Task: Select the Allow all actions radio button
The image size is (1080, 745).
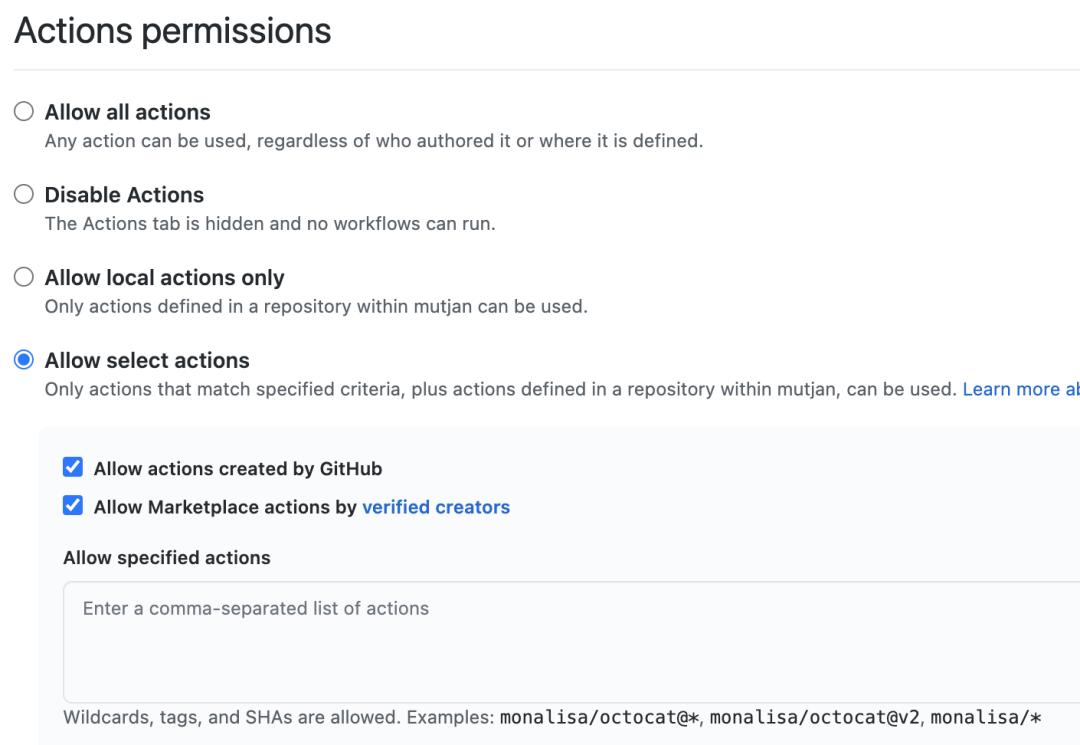Action: (24, 112)
